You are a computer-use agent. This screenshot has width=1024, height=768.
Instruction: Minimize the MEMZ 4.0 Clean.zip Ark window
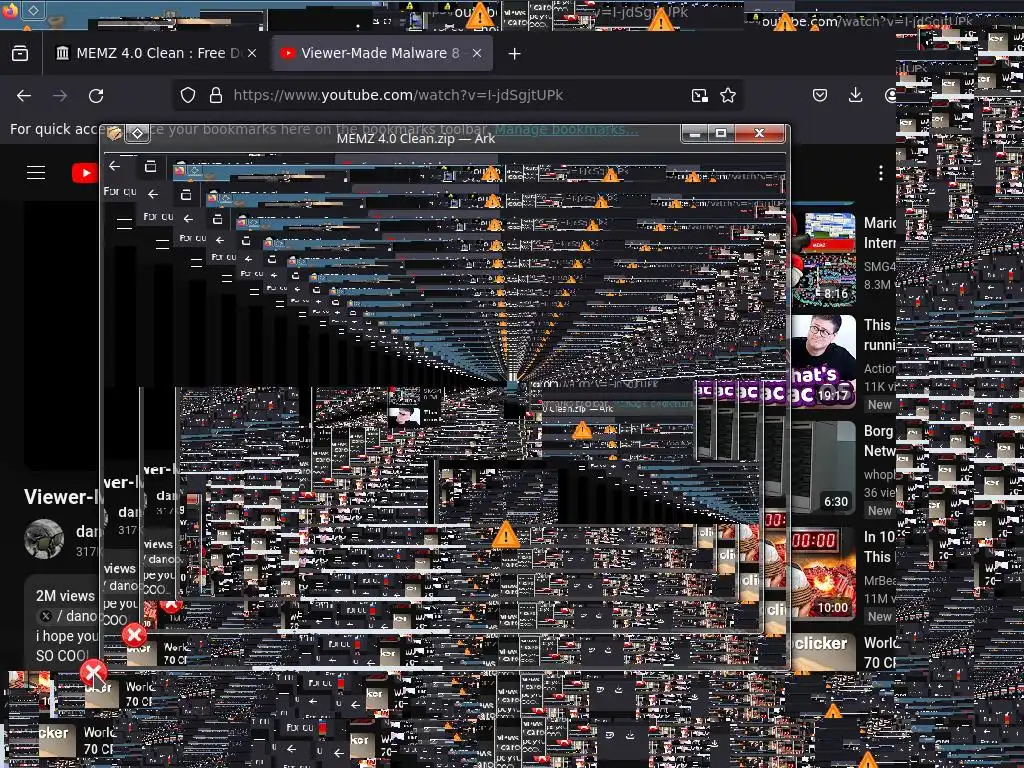(696, 134)
